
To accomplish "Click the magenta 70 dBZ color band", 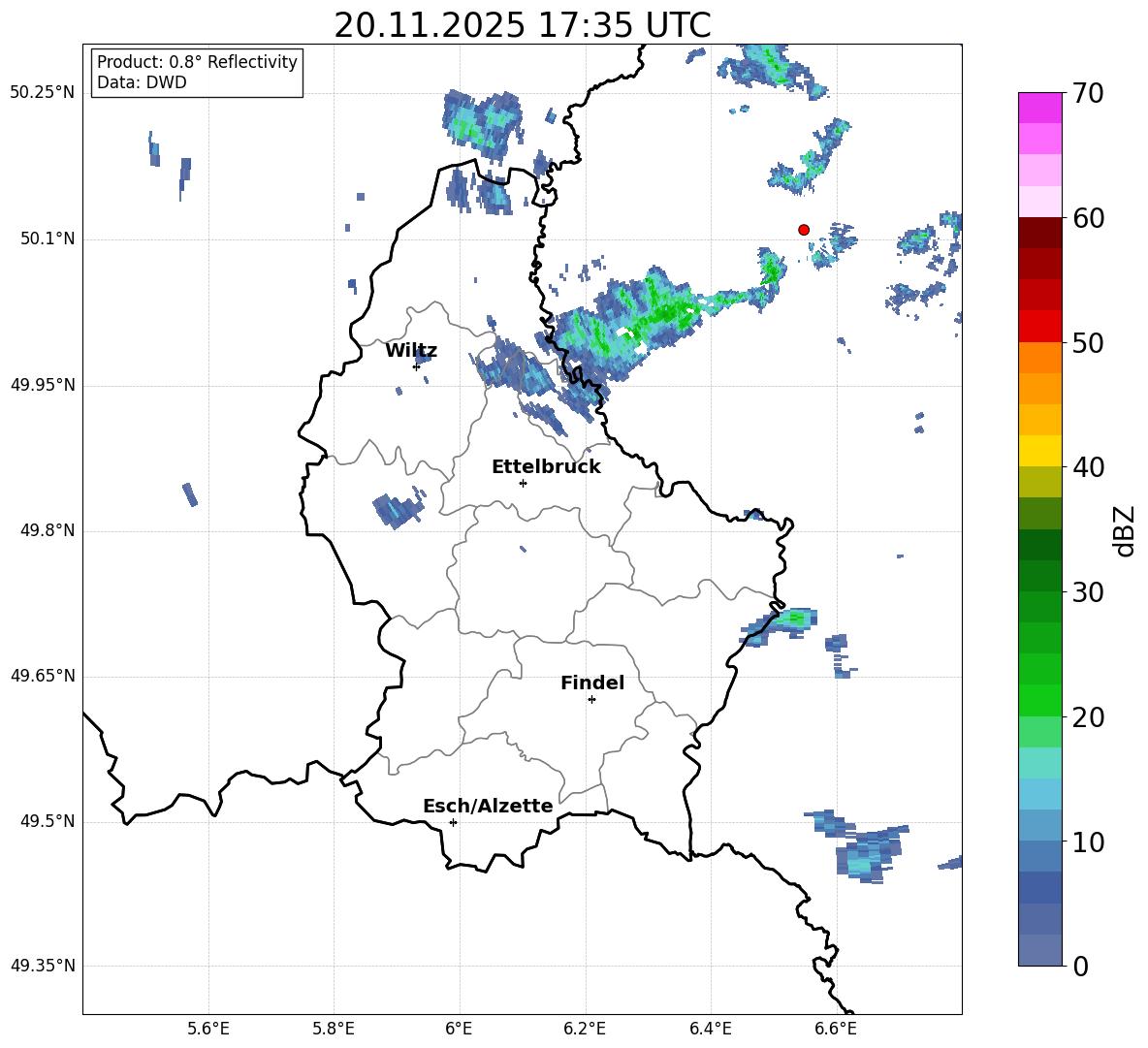I will 1039,108.
